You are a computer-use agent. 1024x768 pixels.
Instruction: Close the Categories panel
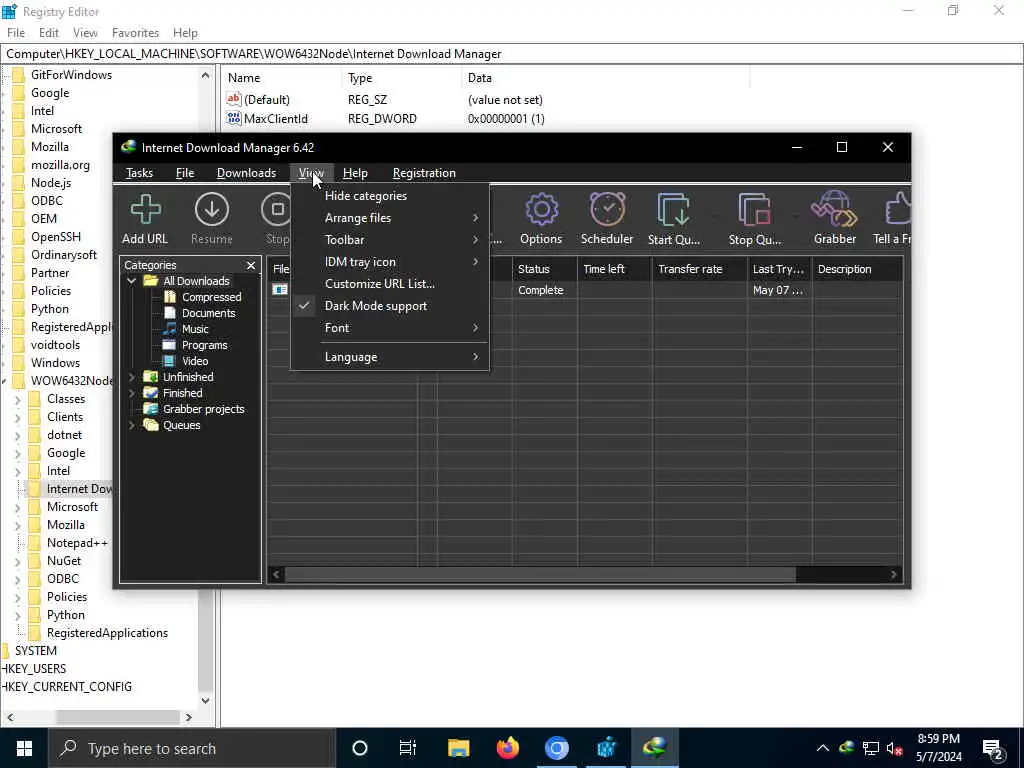(x=251, y=265)
